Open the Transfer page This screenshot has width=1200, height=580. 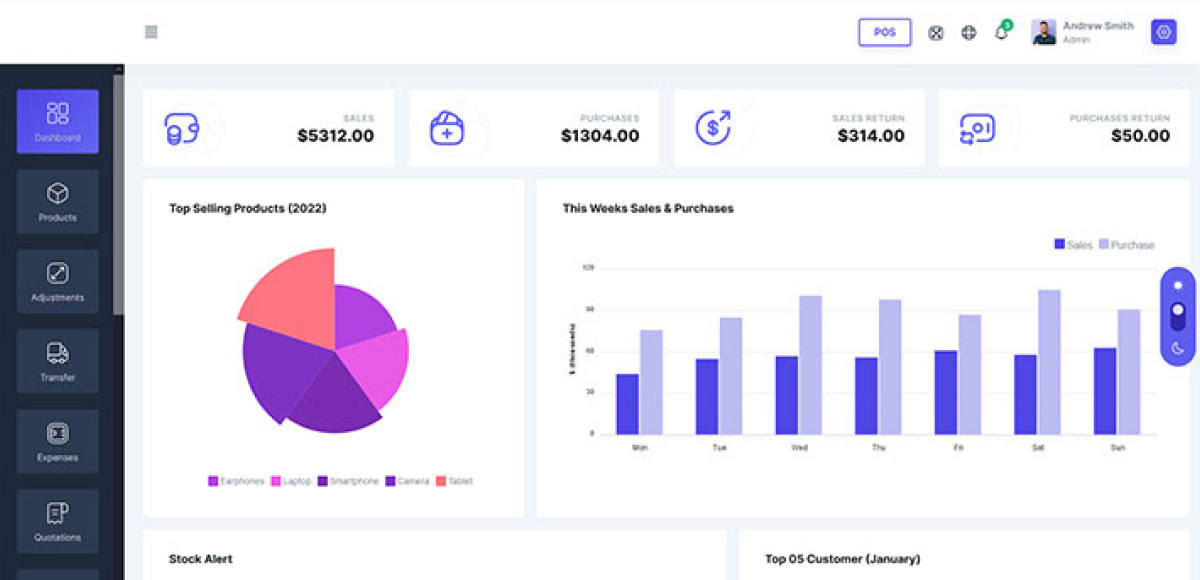click(58, 361)
